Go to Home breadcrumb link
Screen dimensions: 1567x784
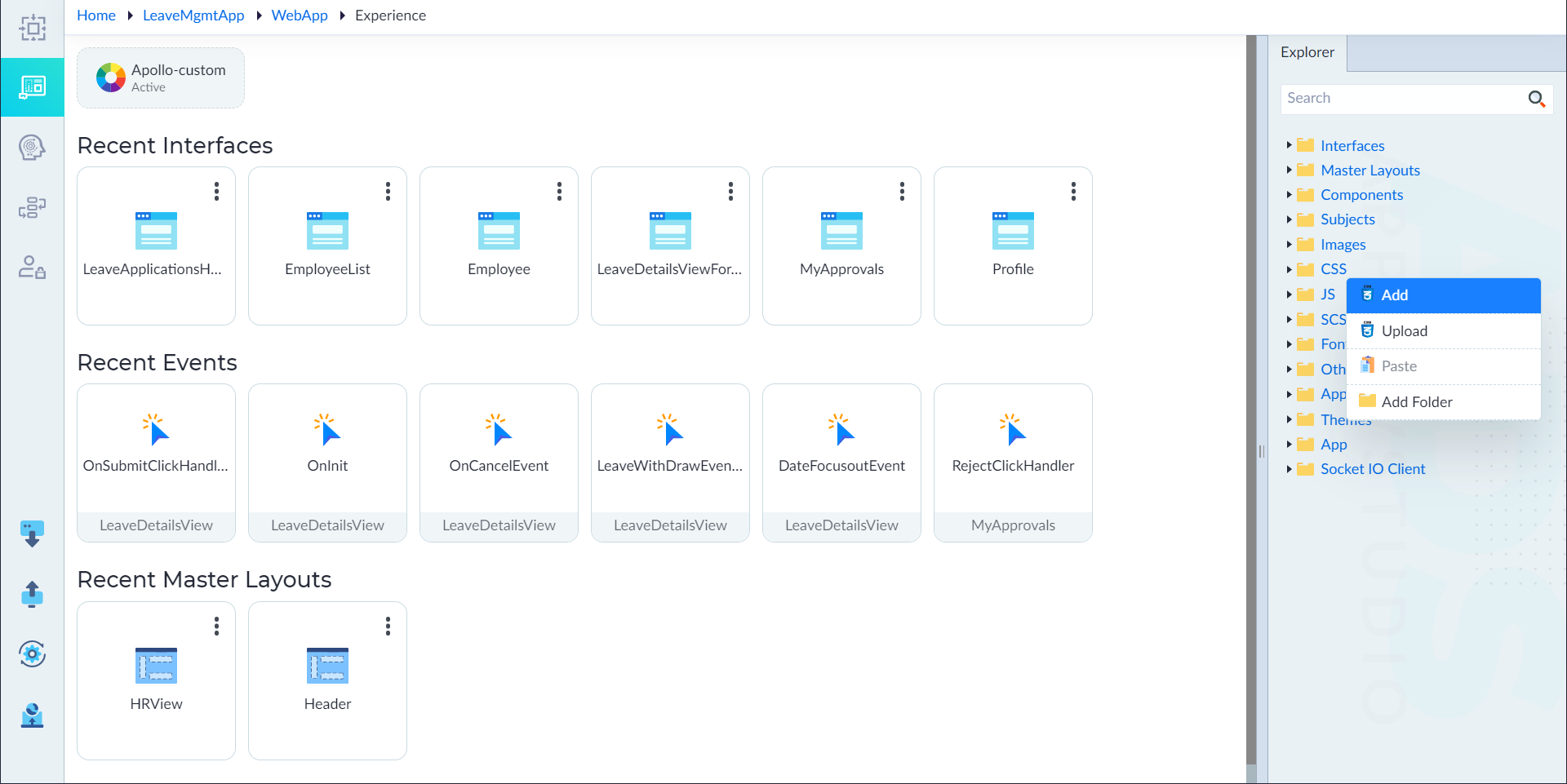click(x=96, y=16)
